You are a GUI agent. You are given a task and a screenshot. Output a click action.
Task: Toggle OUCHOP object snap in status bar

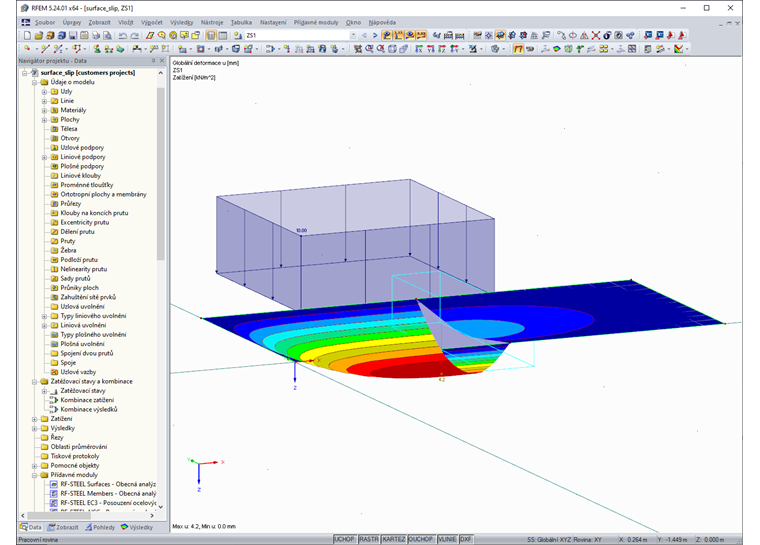click(x=421, y=539)
